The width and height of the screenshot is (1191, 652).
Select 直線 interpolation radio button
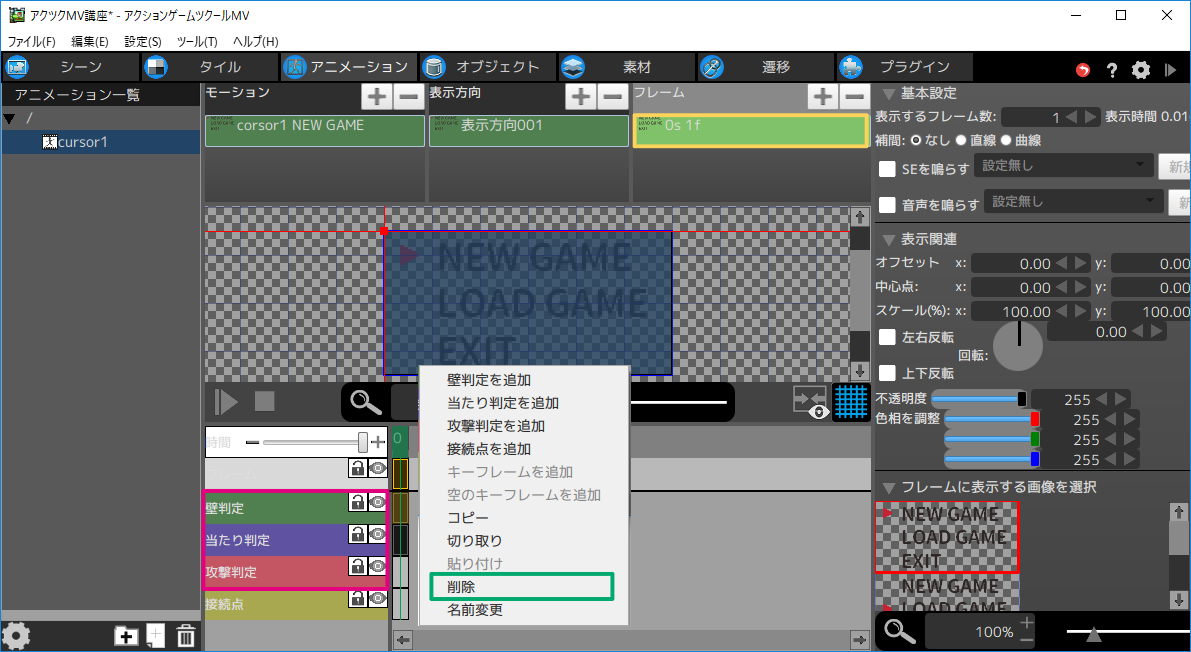[x=962, y=141]
